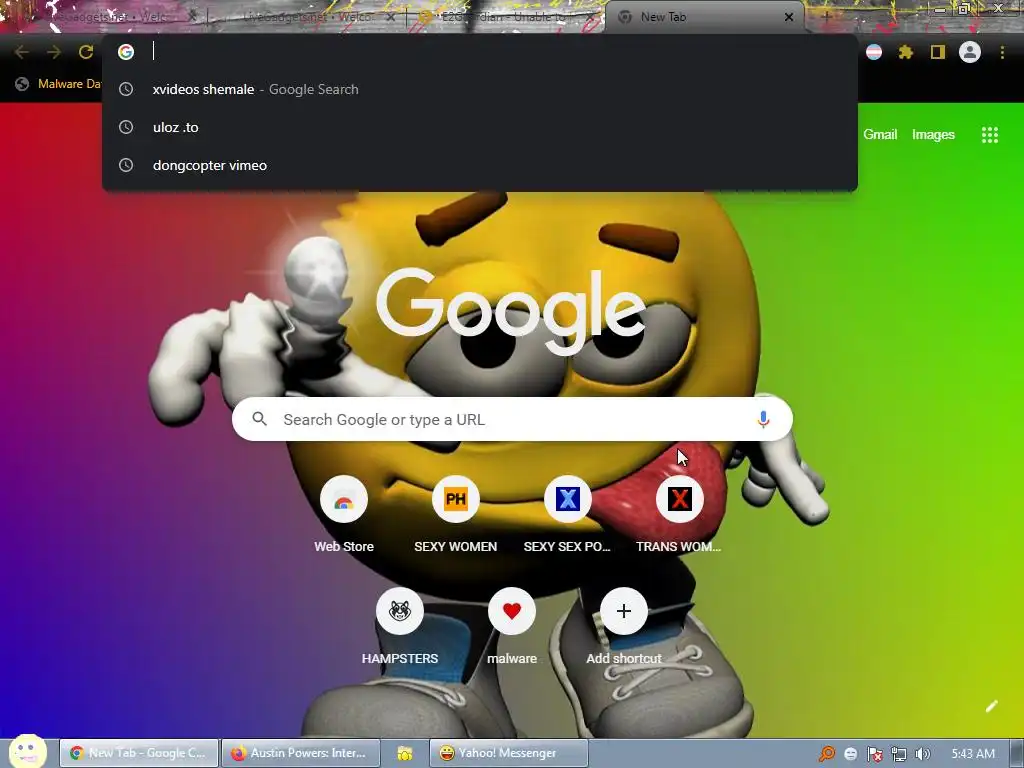
Task: Click the network tray icon
Action: click(x=899, y=754)
